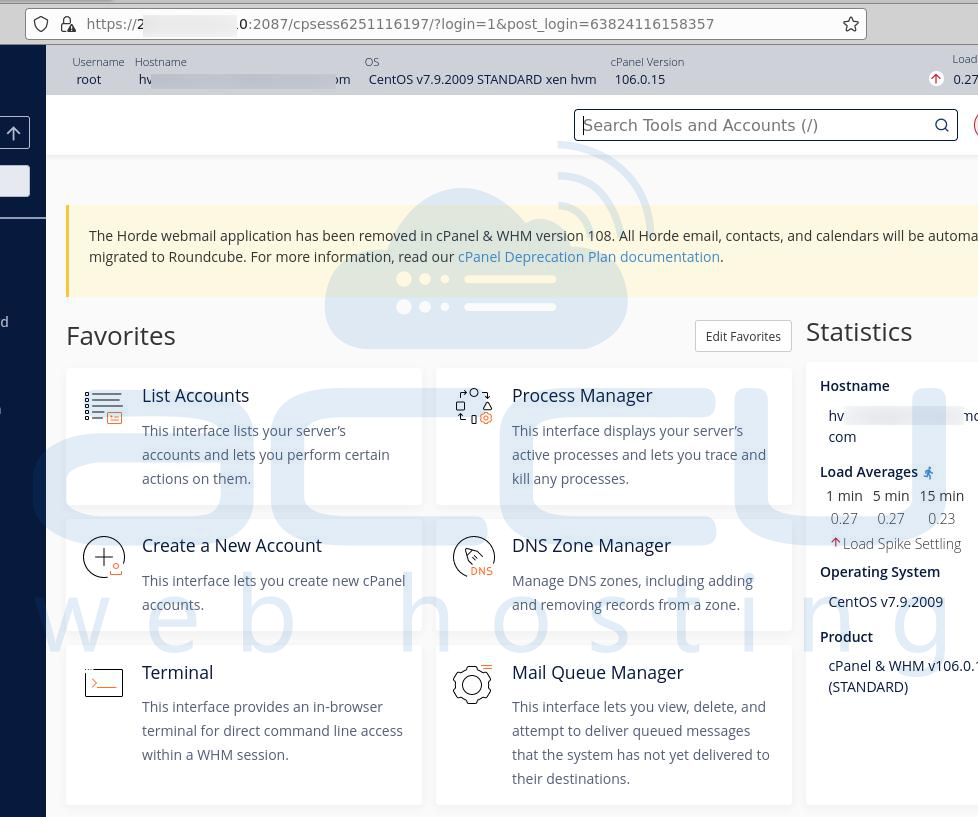
Task: Click the load spike arrow icon in header
Action: point(936,78)
